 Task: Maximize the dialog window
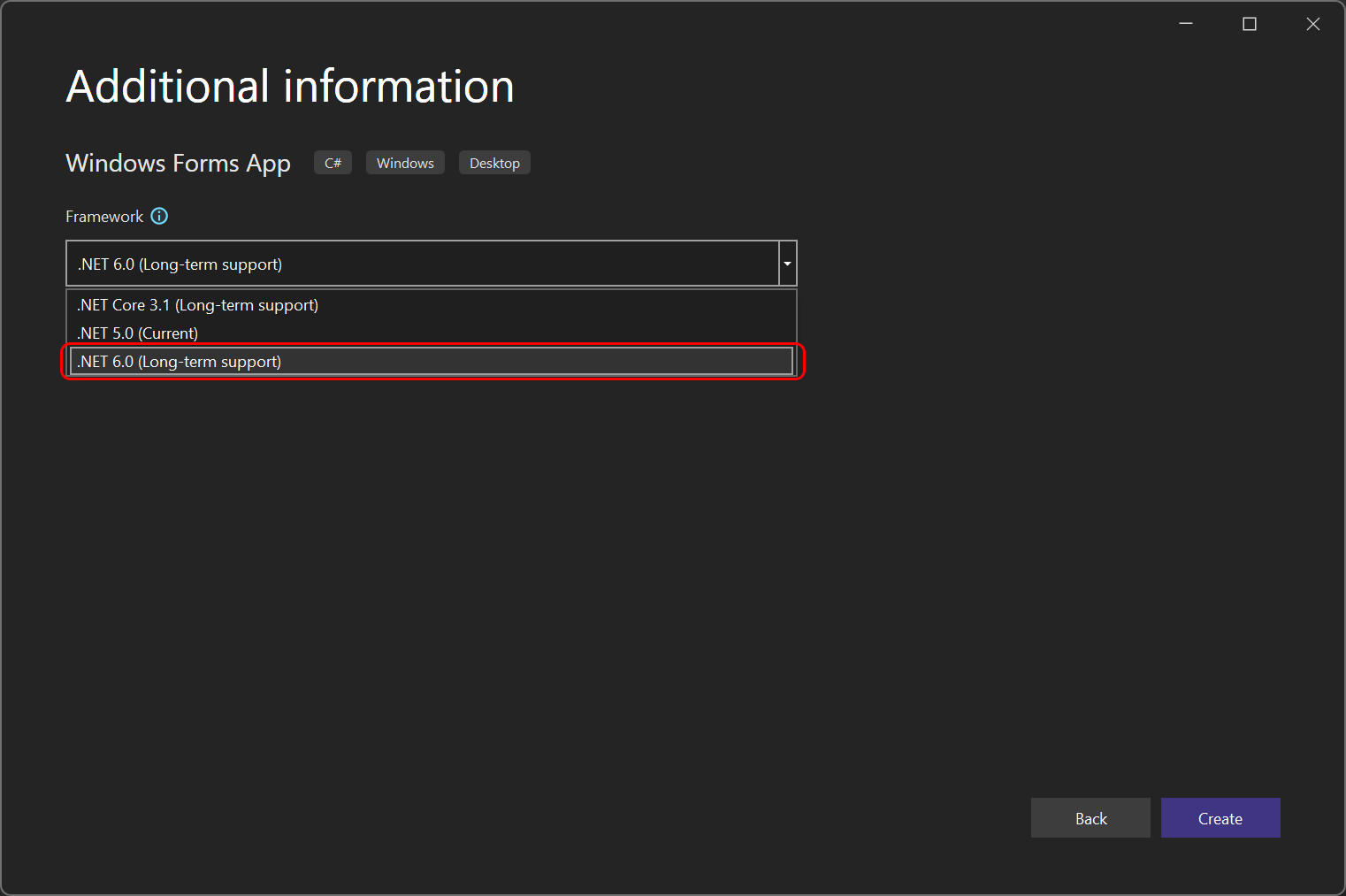pyautogui.click(x=1250, y=24)
